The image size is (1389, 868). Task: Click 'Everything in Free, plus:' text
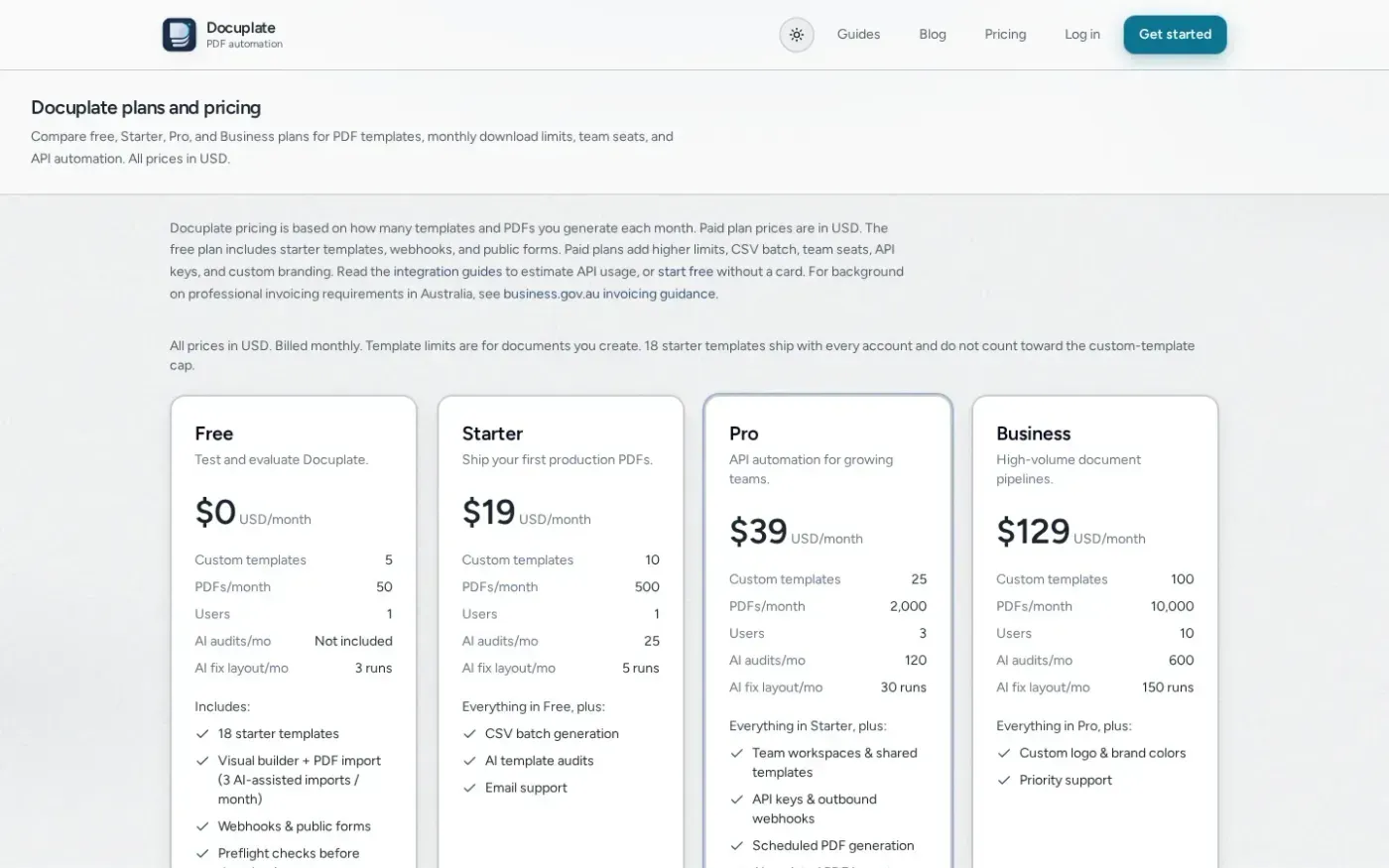pos(533,706)
